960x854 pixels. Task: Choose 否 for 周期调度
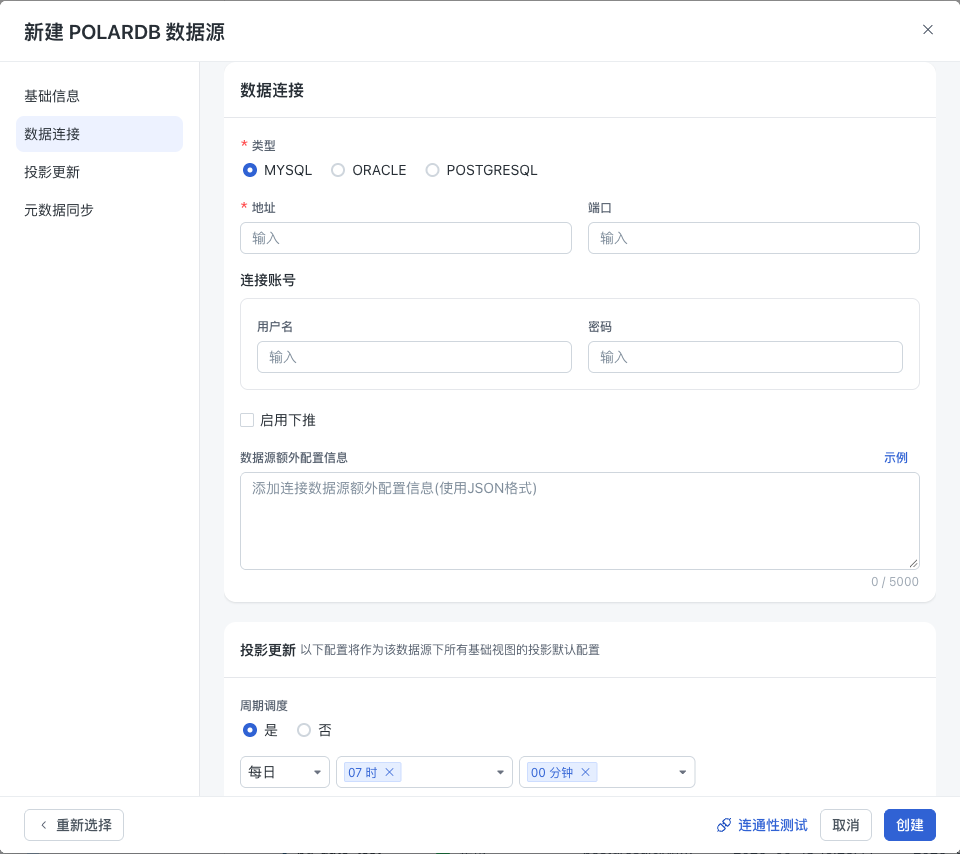(x=304, y=730)
